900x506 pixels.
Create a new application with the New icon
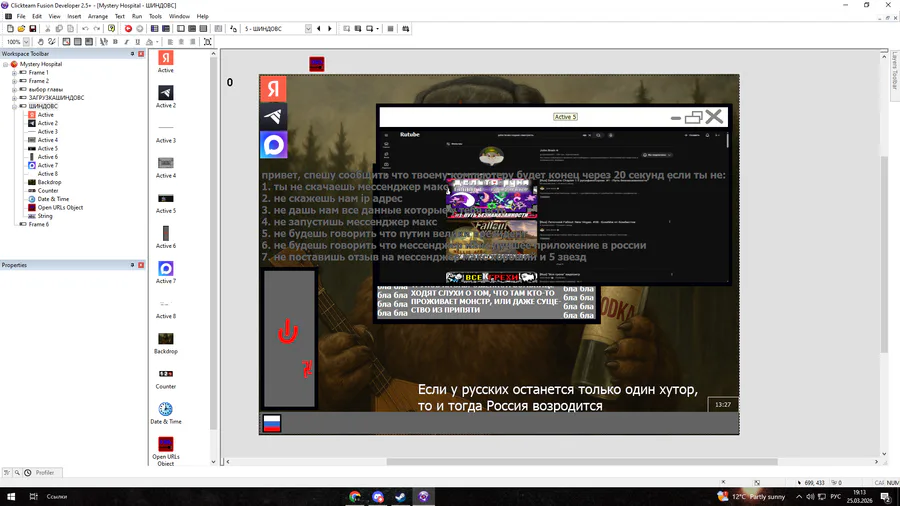click(x=10, y=29)
